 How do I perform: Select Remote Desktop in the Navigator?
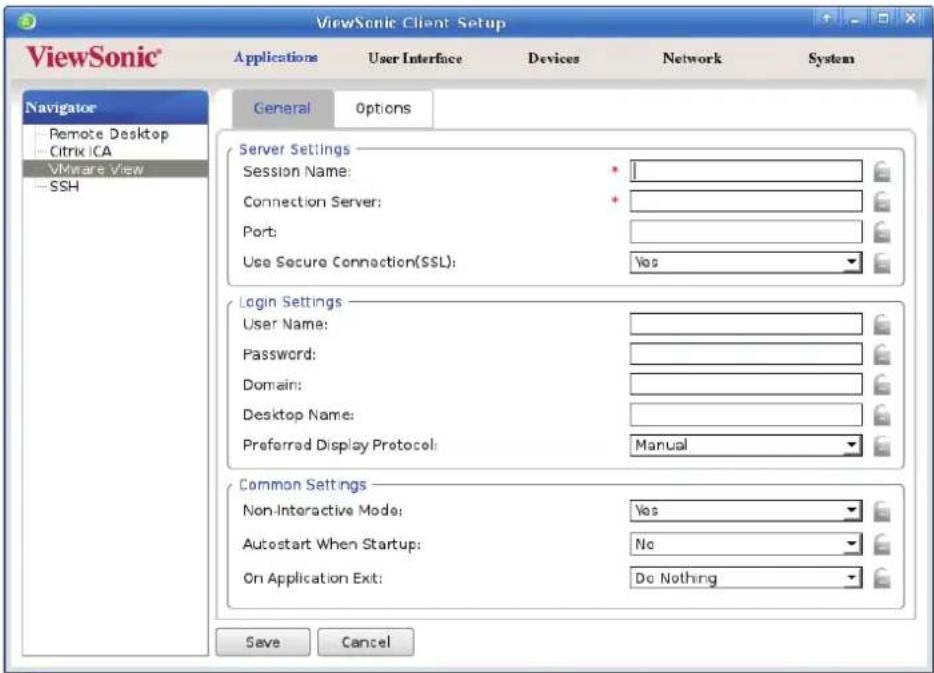click(x=109, y=134)
